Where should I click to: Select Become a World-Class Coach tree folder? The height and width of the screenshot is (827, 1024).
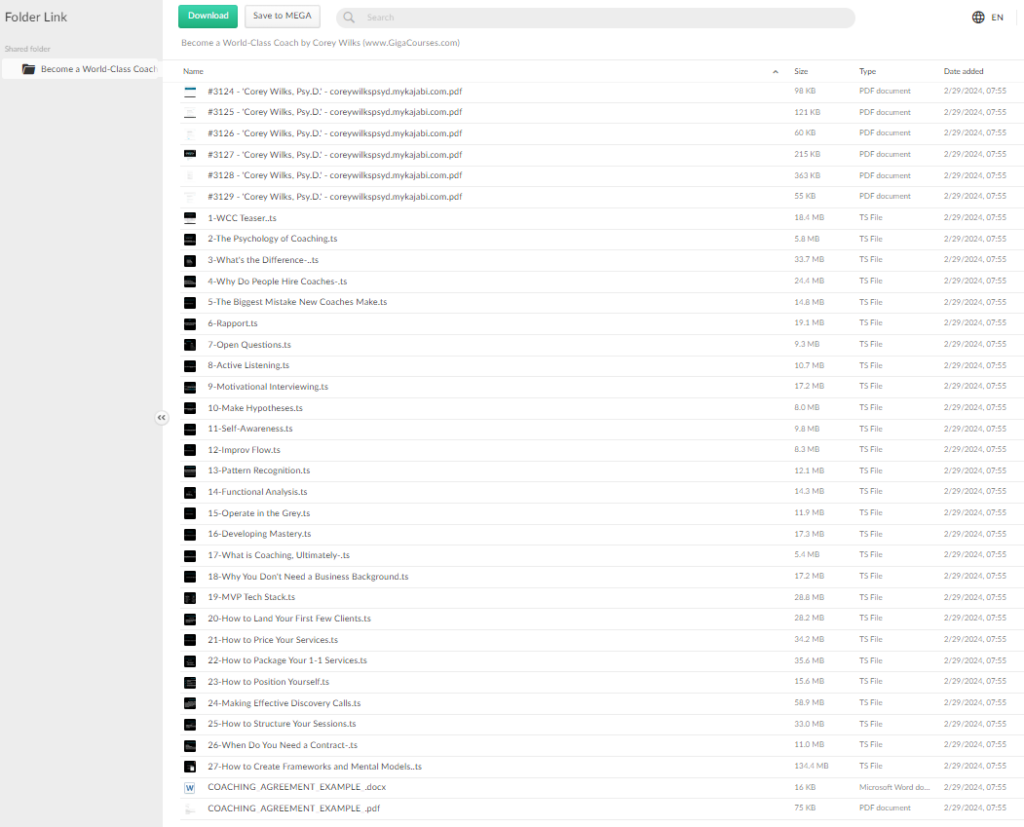pyautogui.click(x=98, y=69)
